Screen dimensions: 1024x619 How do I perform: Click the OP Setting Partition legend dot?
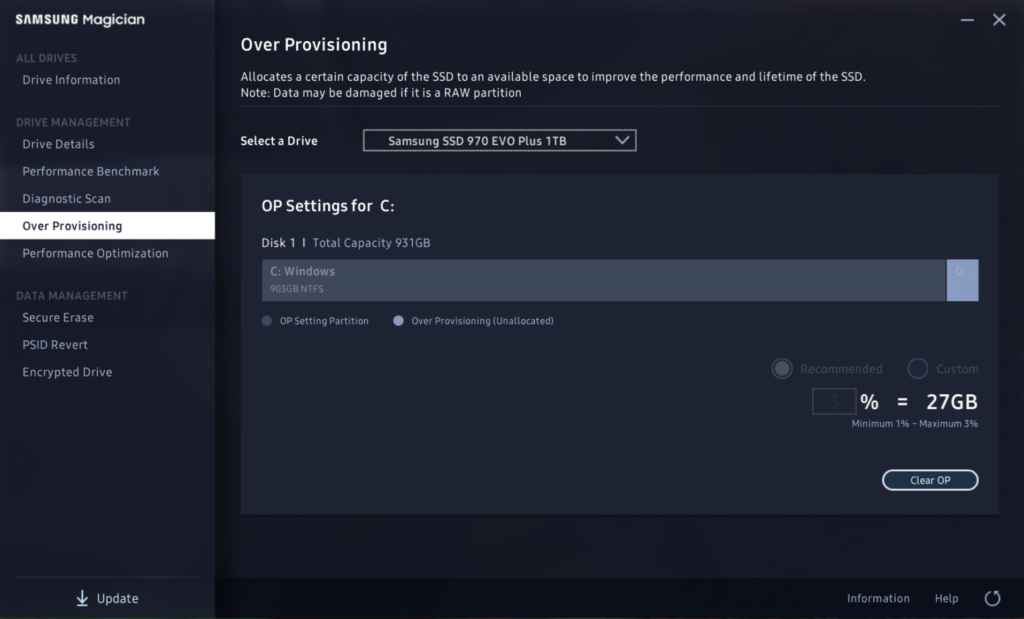266,321
